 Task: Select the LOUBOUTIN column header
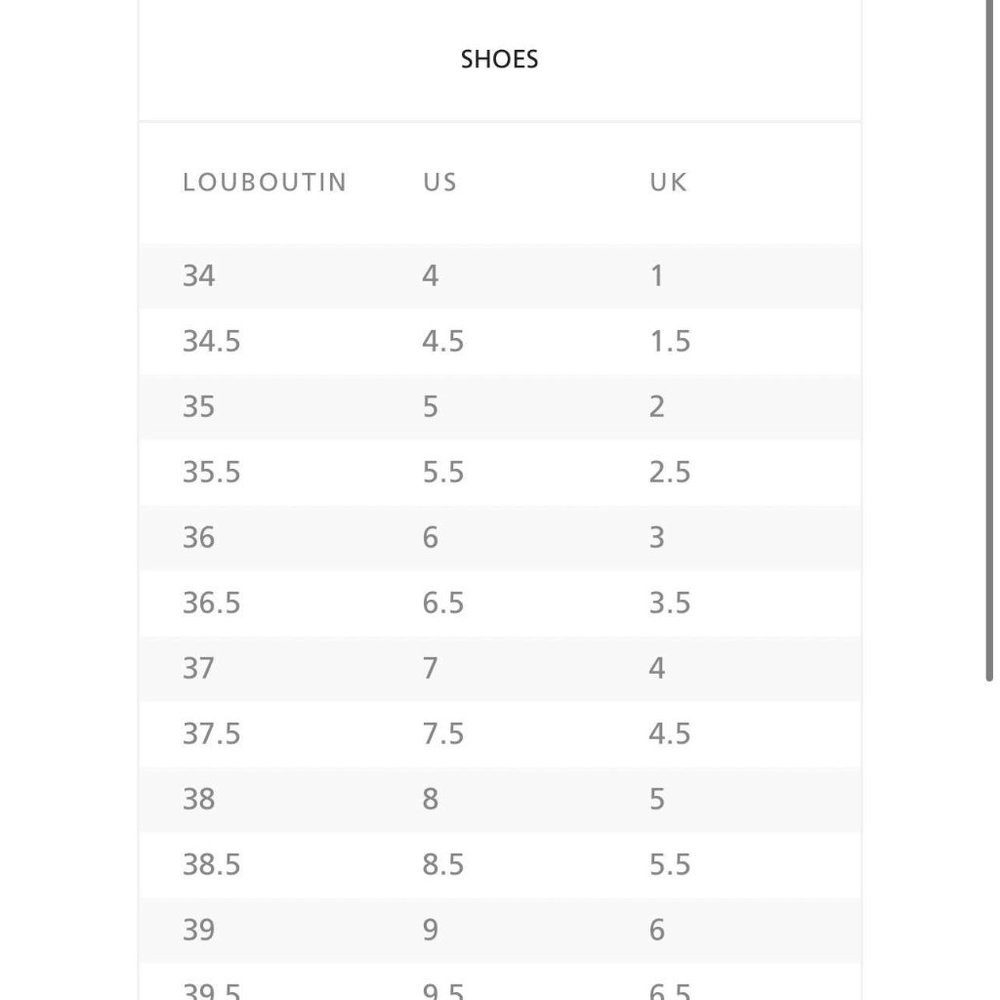tap(265, 182)
